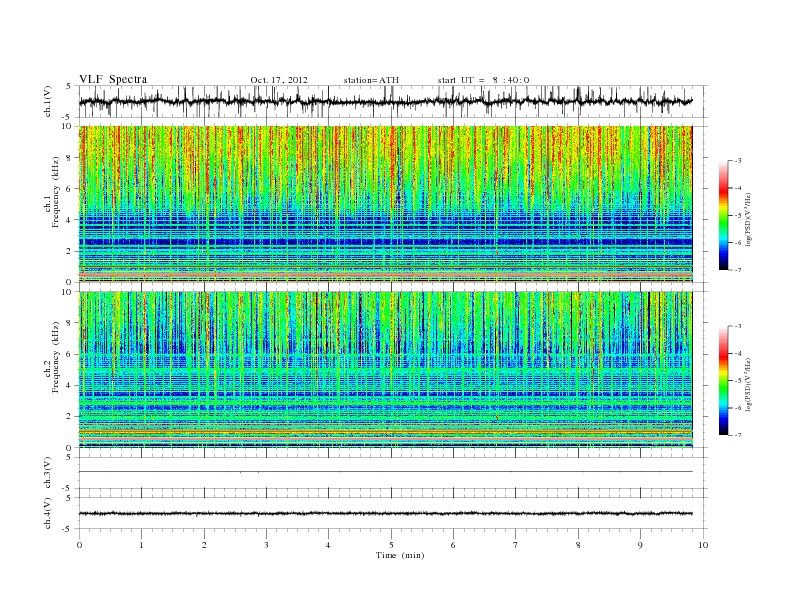The image size is (792, 612).
Task: Select the ch.2 "Frequency (kHz)" axis label
Action: tap(56, 356)
